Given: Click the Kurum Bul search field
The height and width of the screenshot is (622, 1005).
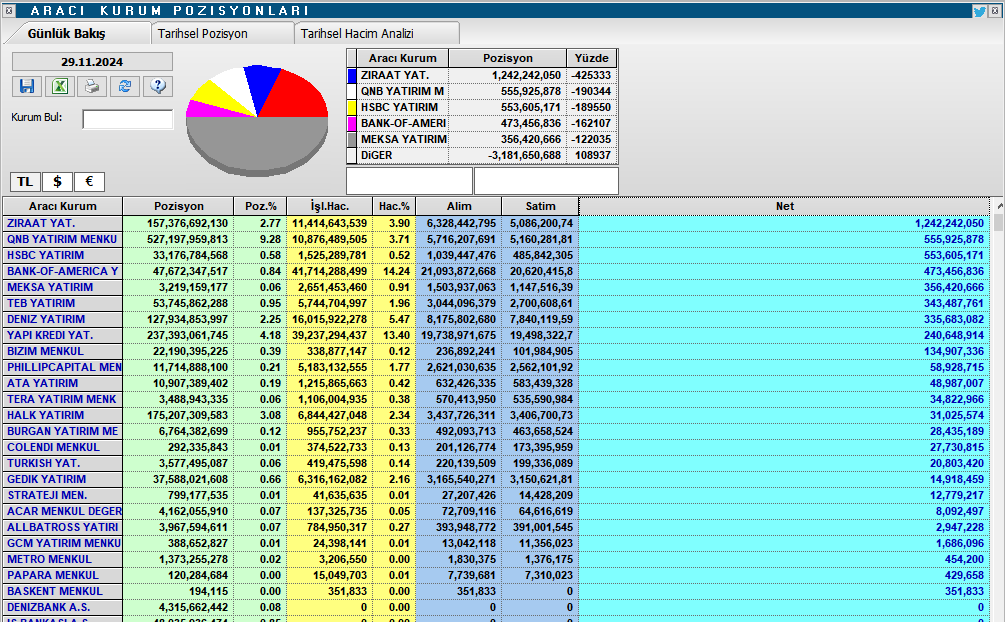Looking at the screenshot, I should pyautogui.click(x=128, y=119).
